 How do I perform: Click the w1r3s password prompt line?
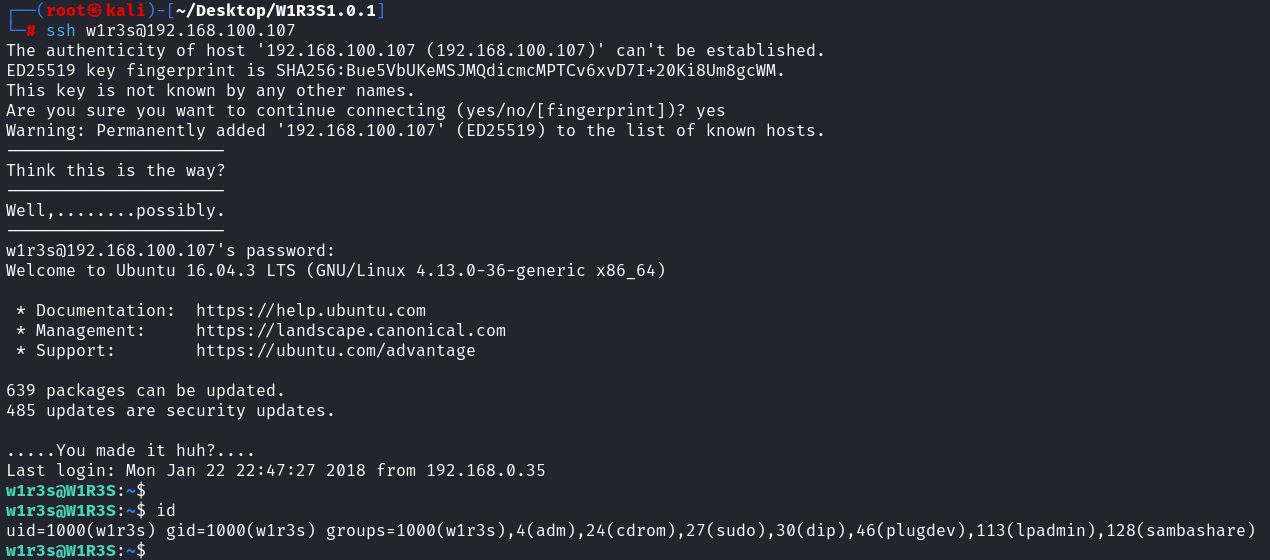click(x=170, y=251)
